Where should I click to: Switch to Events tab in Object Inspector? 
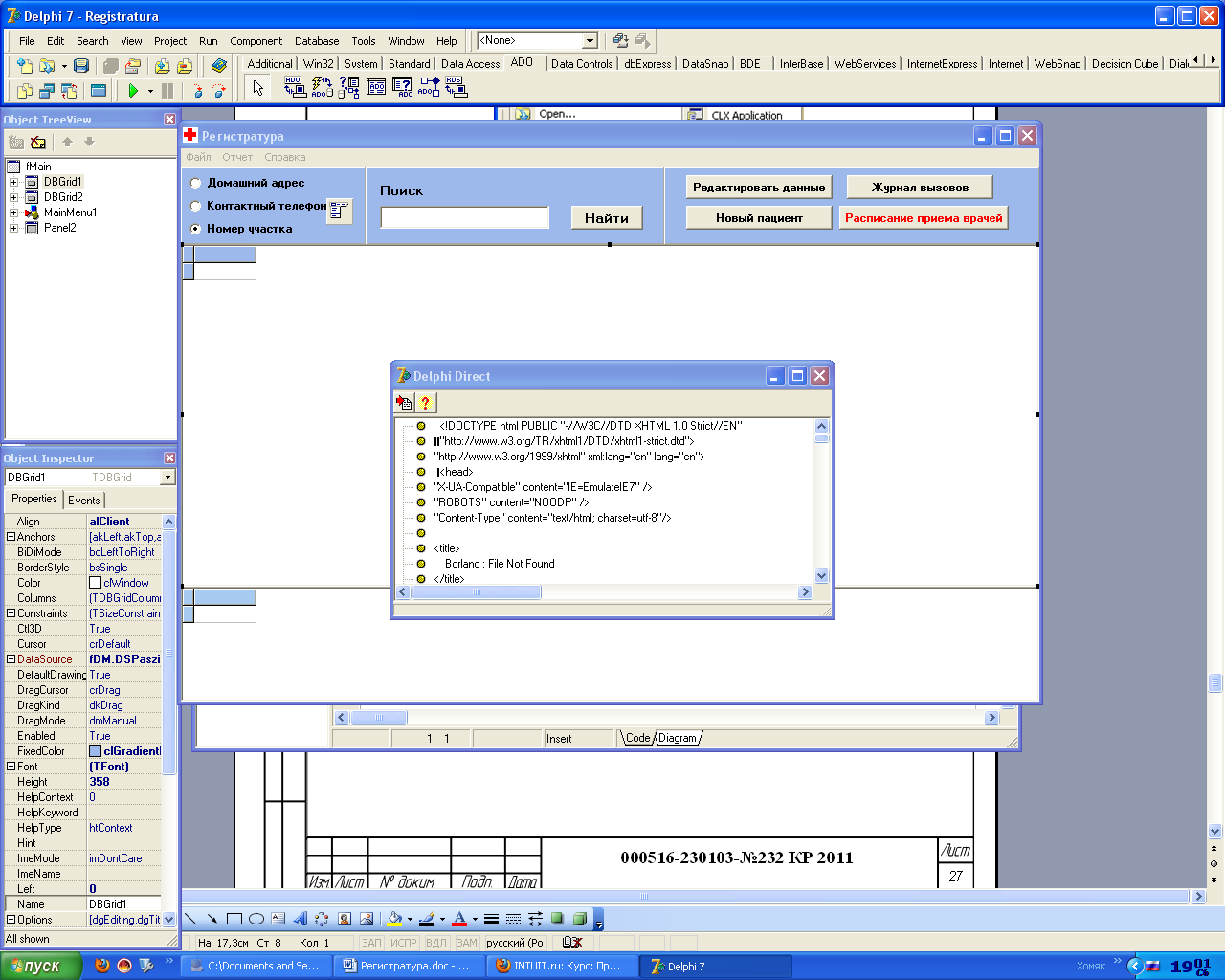83,500
